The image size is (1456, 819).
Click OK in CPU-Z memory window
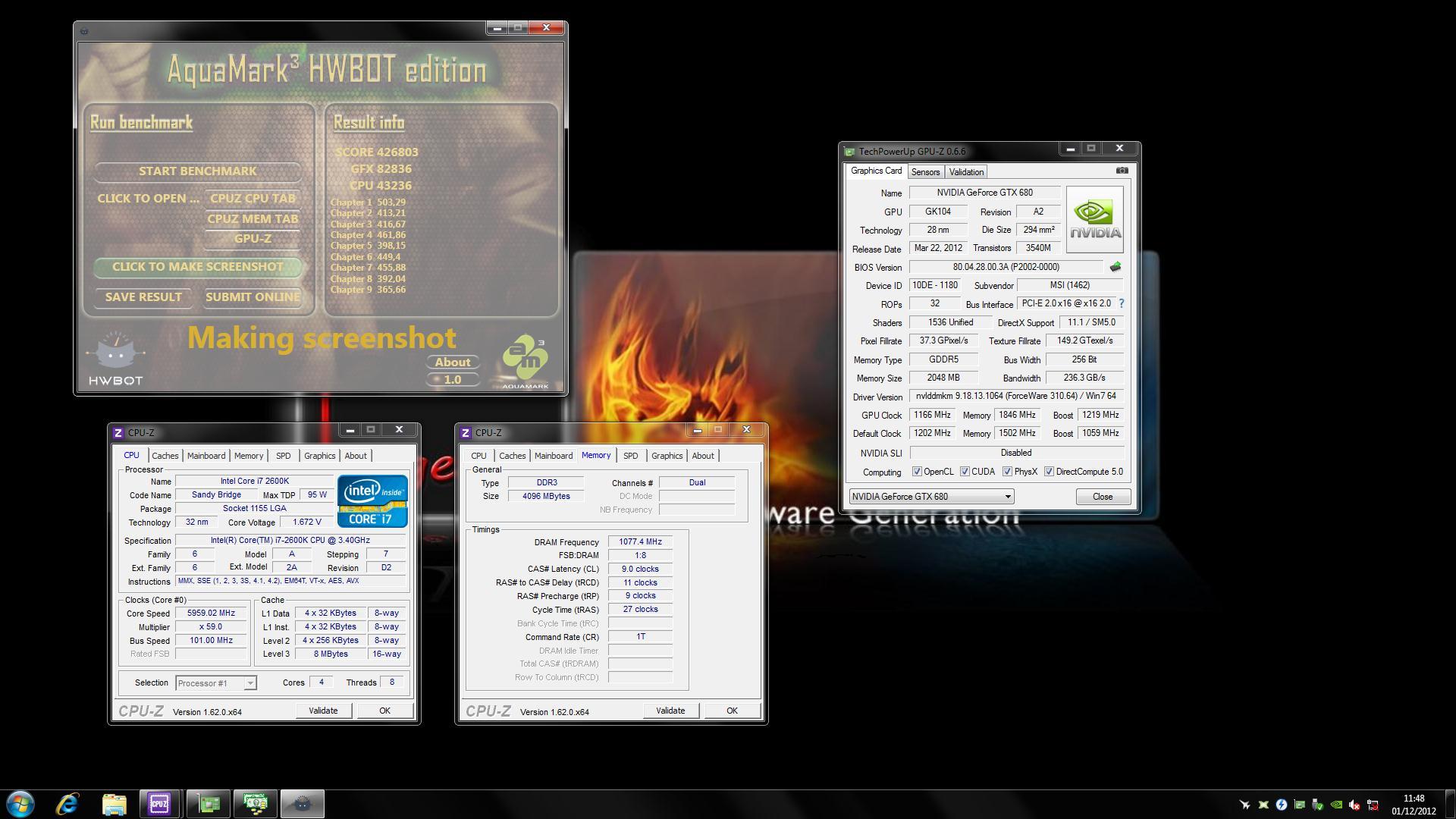pyautogui.click(x=732, y=711)
